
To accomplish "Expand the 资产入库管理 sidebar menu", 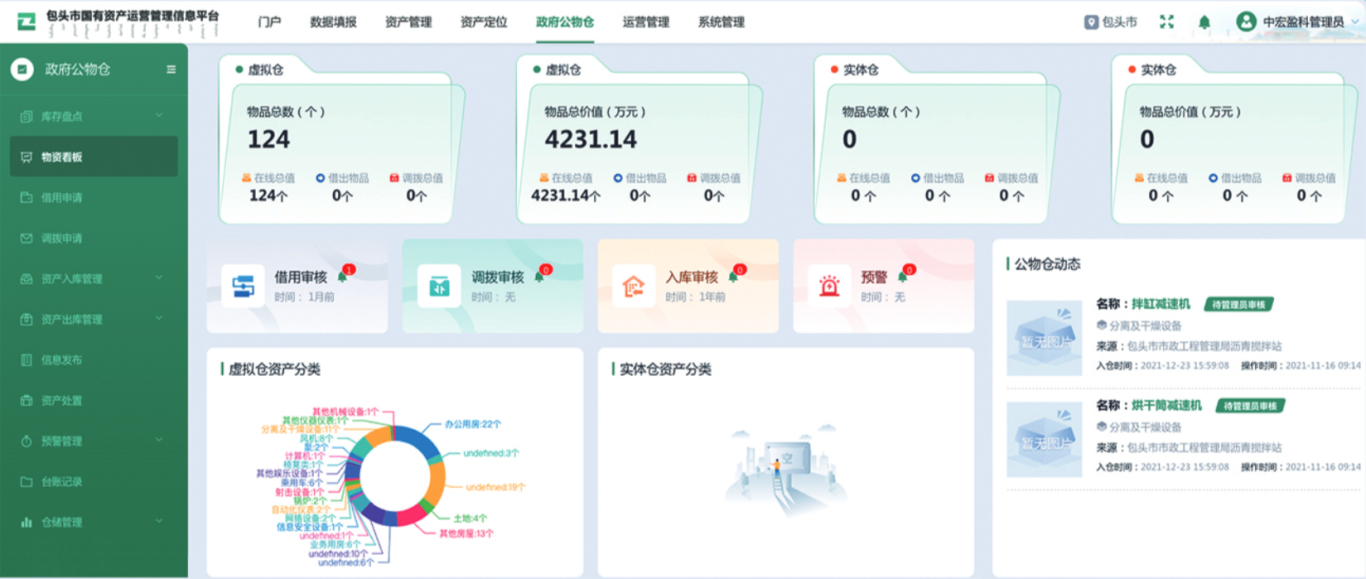I will pos(92,279).
